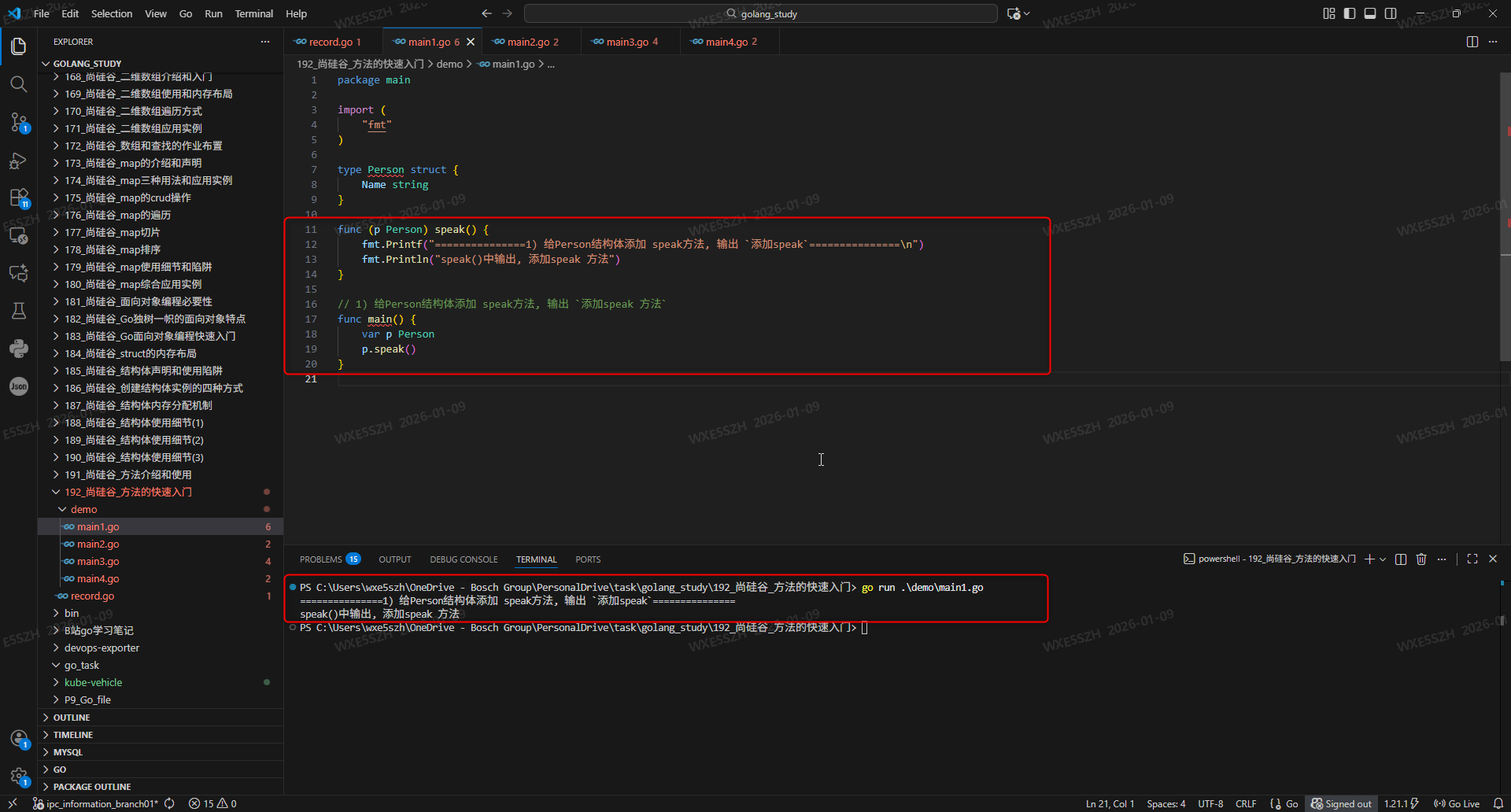
Task: Open the Copilot chat icon in title bar
Action: pyautogui.click(x=1014, y=13)
